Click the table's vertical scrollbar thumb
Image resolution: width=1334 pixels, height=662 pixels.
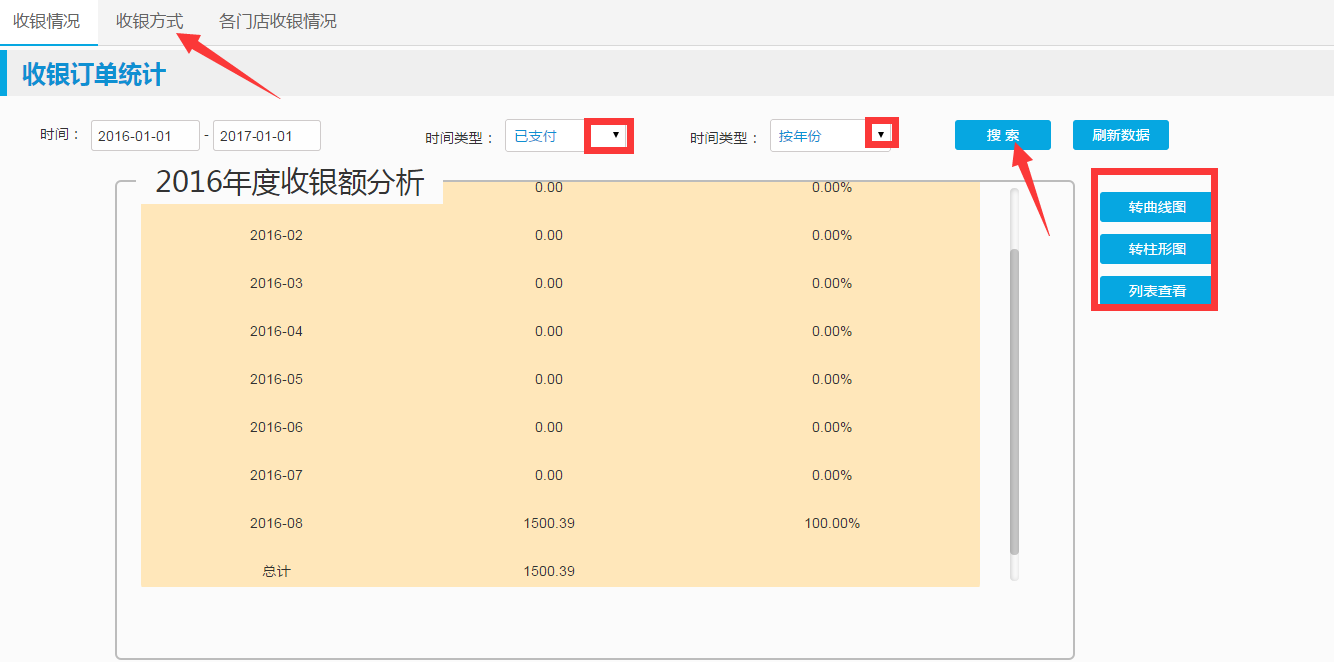(1014, 400)
